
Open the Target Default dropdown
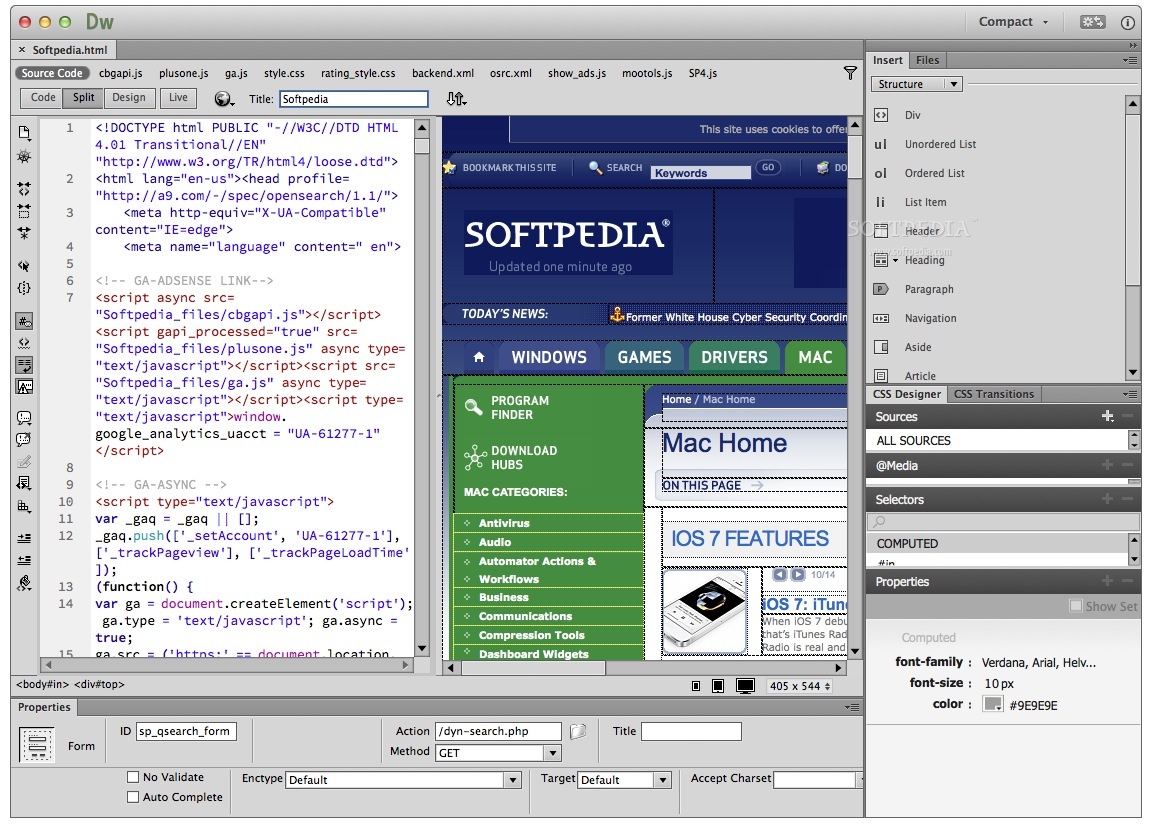click(624, 780)
